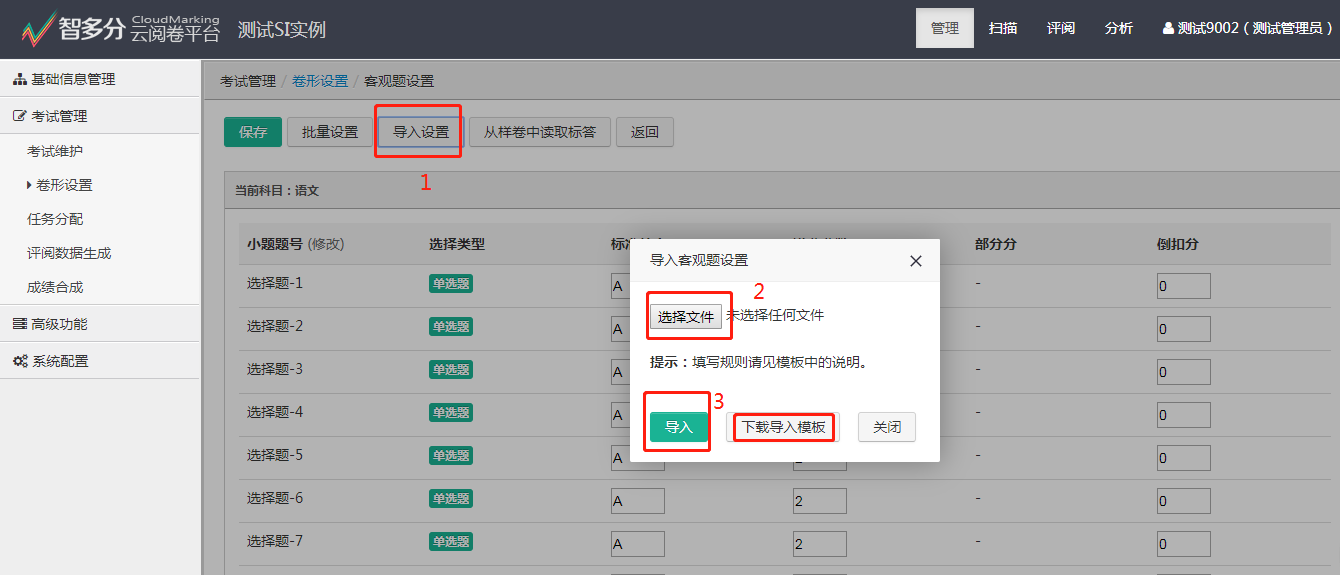Viewport: 1340px width, 575px height.
Task: Click the 卷形设置 breadcrumb link
Action: (320, 81)
